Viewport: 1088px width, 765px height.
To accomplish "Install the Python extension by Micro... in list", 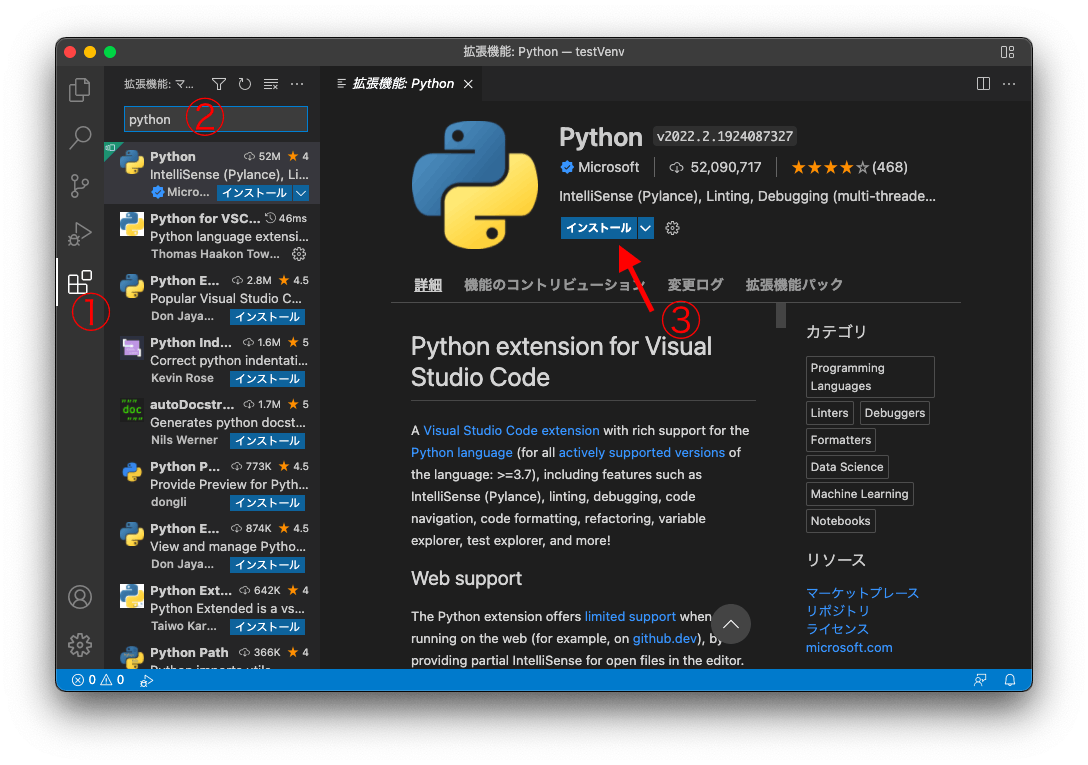I will pos(255,193).
